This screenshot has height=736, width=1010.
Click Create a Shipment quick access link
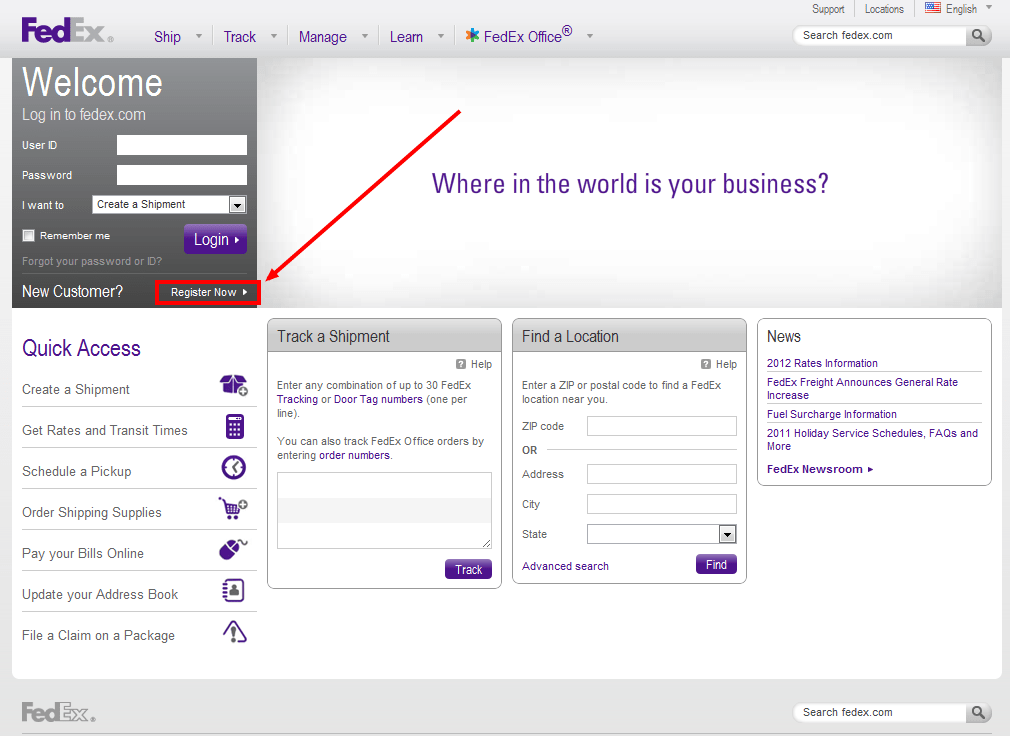(x=75, y=390)
